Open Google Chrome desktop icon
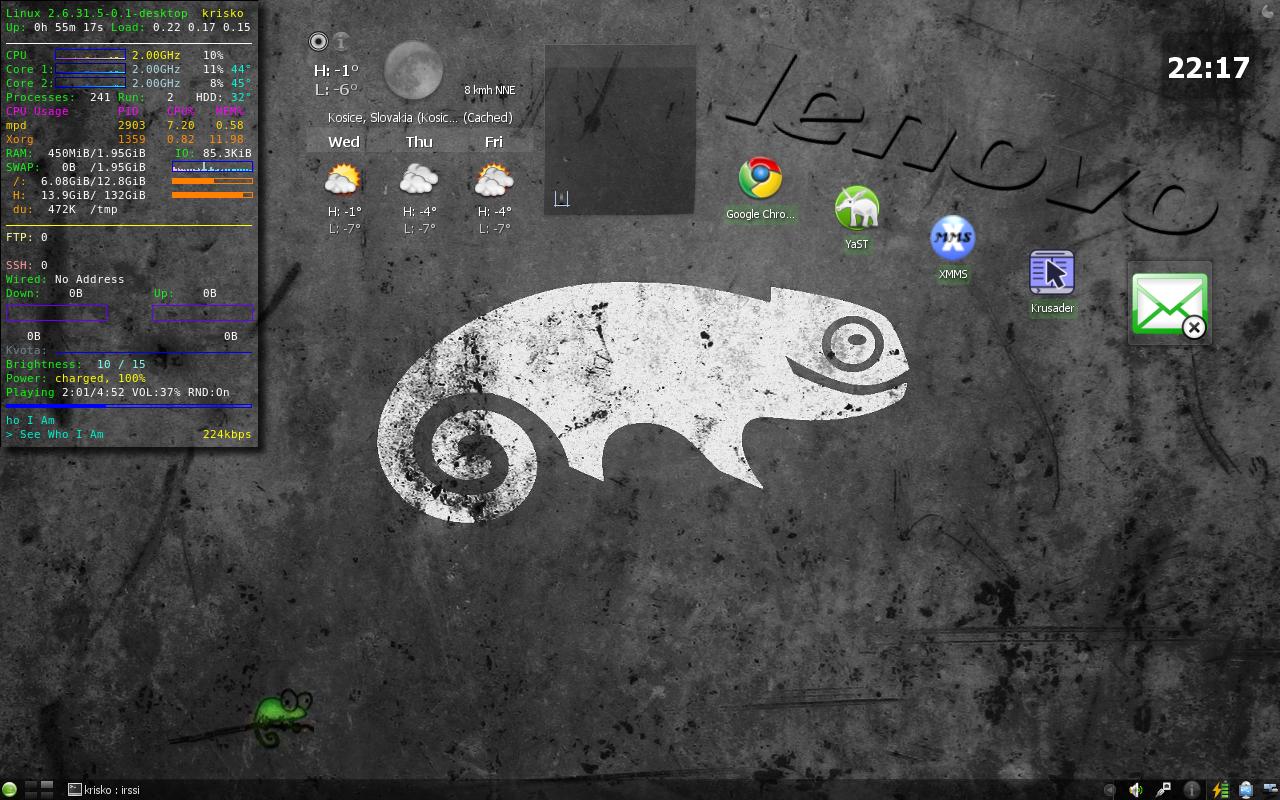Screen dimensions: 1280x800 760,180
